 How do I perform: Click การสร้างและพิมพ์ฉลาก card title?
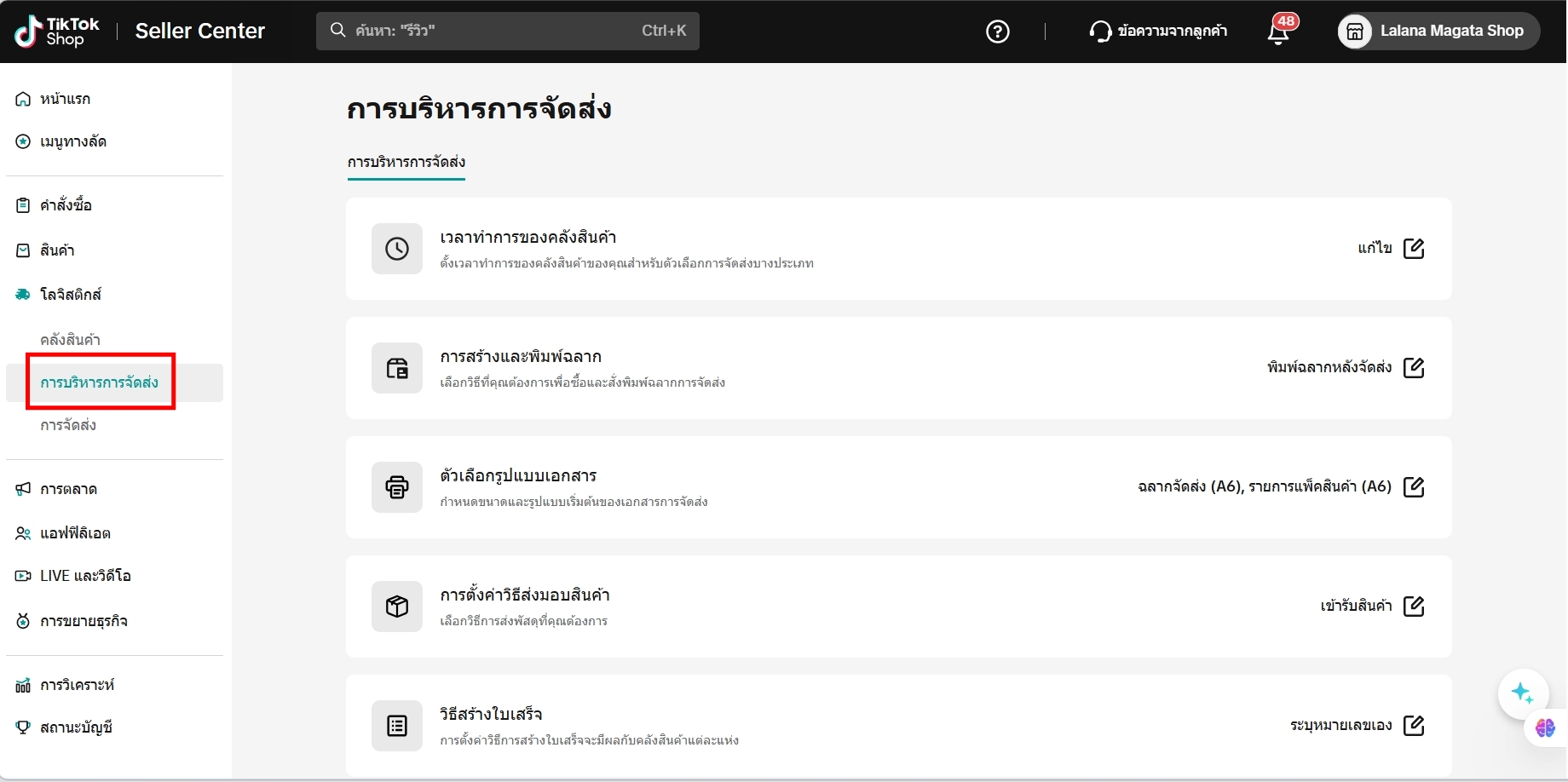point(521,357)
